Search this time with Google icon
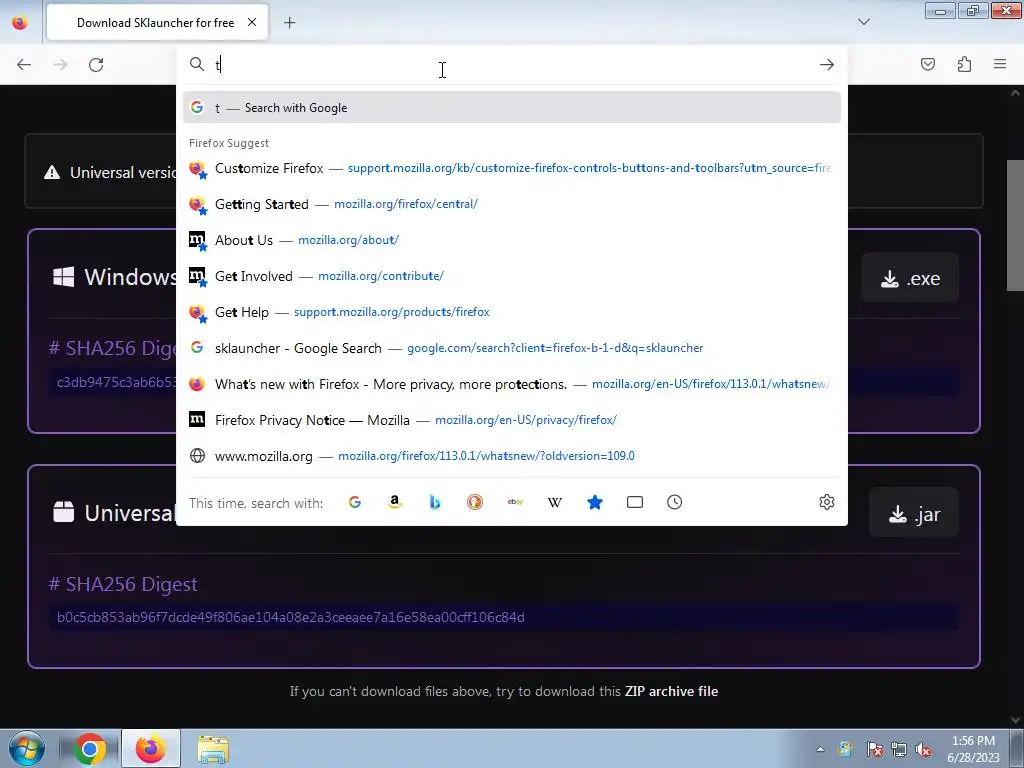1024x768 pixels. coord(355,502)
